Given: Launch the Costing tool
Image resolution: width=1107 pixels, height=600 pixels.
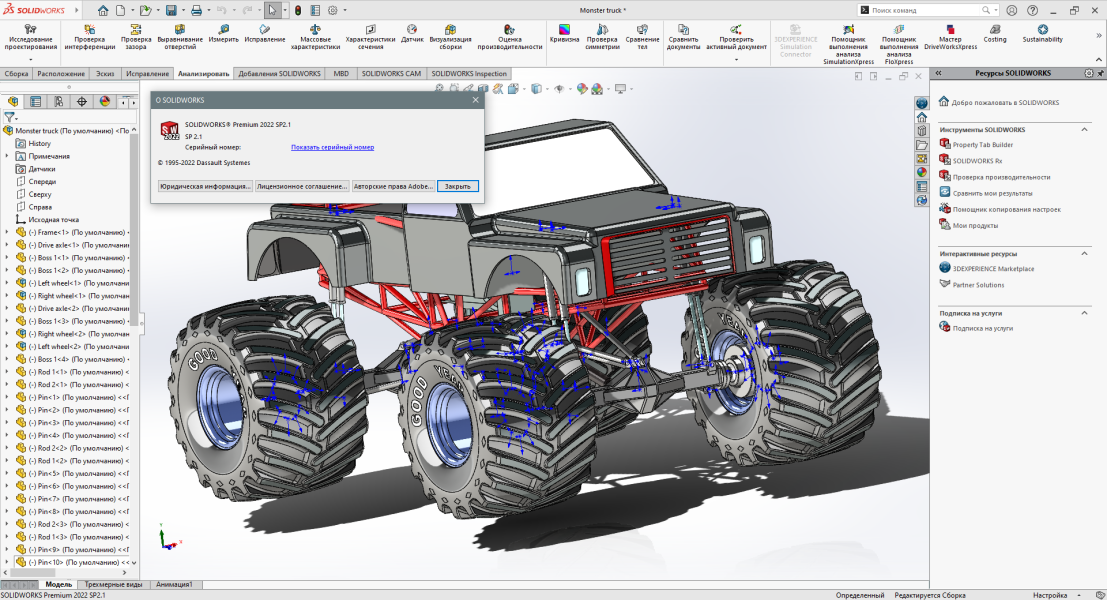Looking at the screenshot, I should tap(995, 33).
